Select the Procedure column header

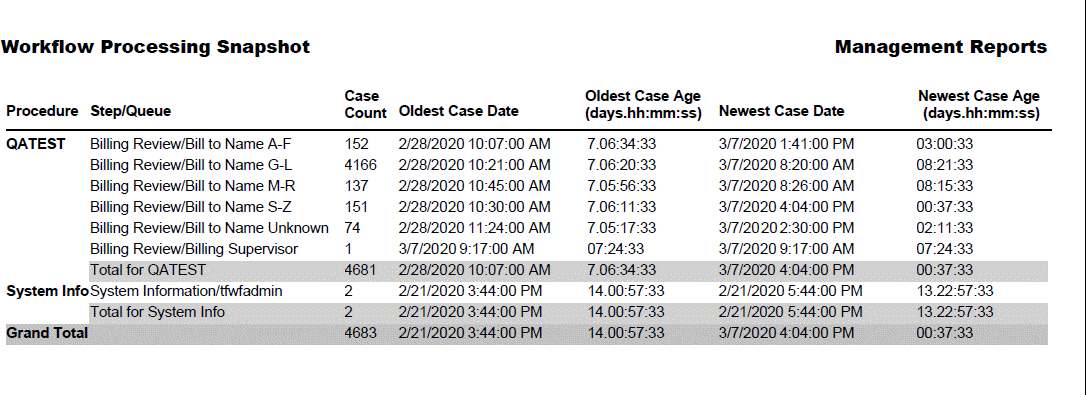pyautogui.click(x=42, y=111)
